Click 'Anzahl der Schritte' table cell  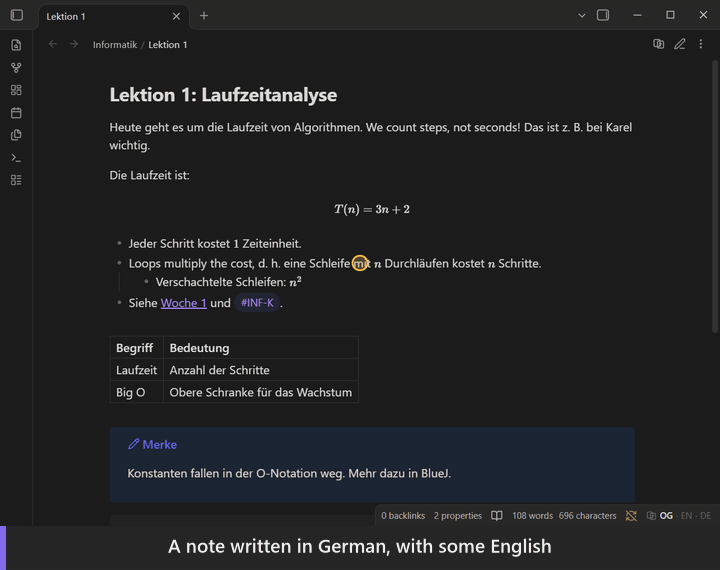(261, 370)
